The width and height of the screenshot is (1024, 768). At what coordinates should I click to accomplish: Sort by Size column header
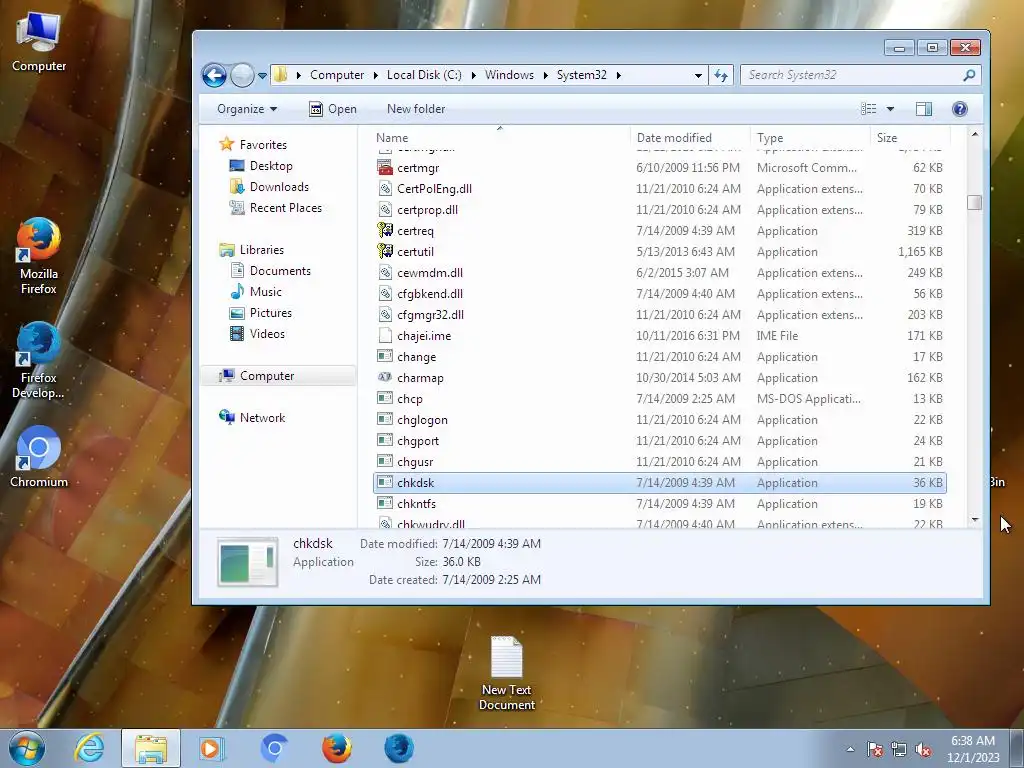(887, 138)
